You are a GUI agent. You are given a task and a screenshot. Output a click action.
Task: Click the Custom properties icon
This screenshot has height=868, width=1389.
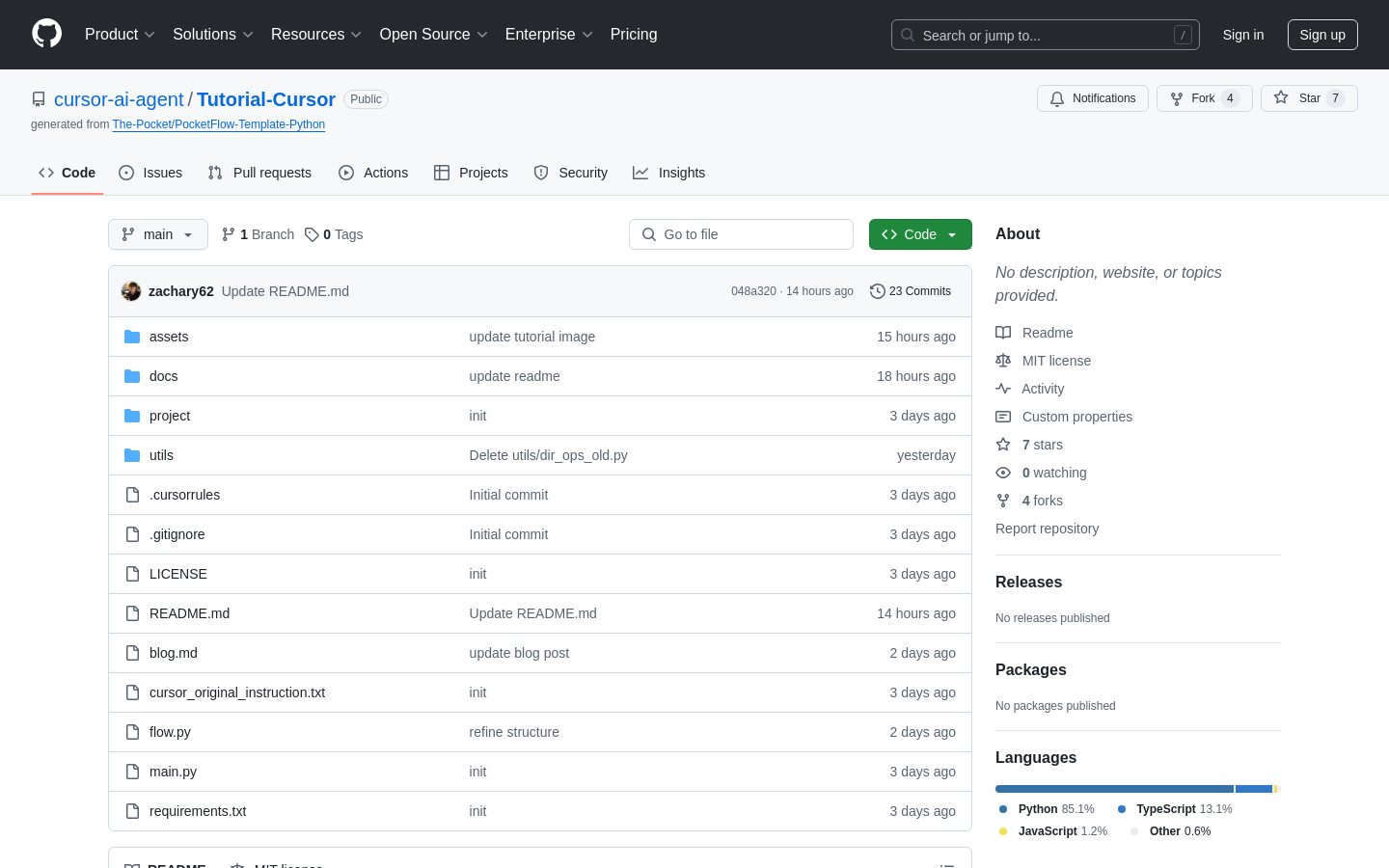(1003, 417)
